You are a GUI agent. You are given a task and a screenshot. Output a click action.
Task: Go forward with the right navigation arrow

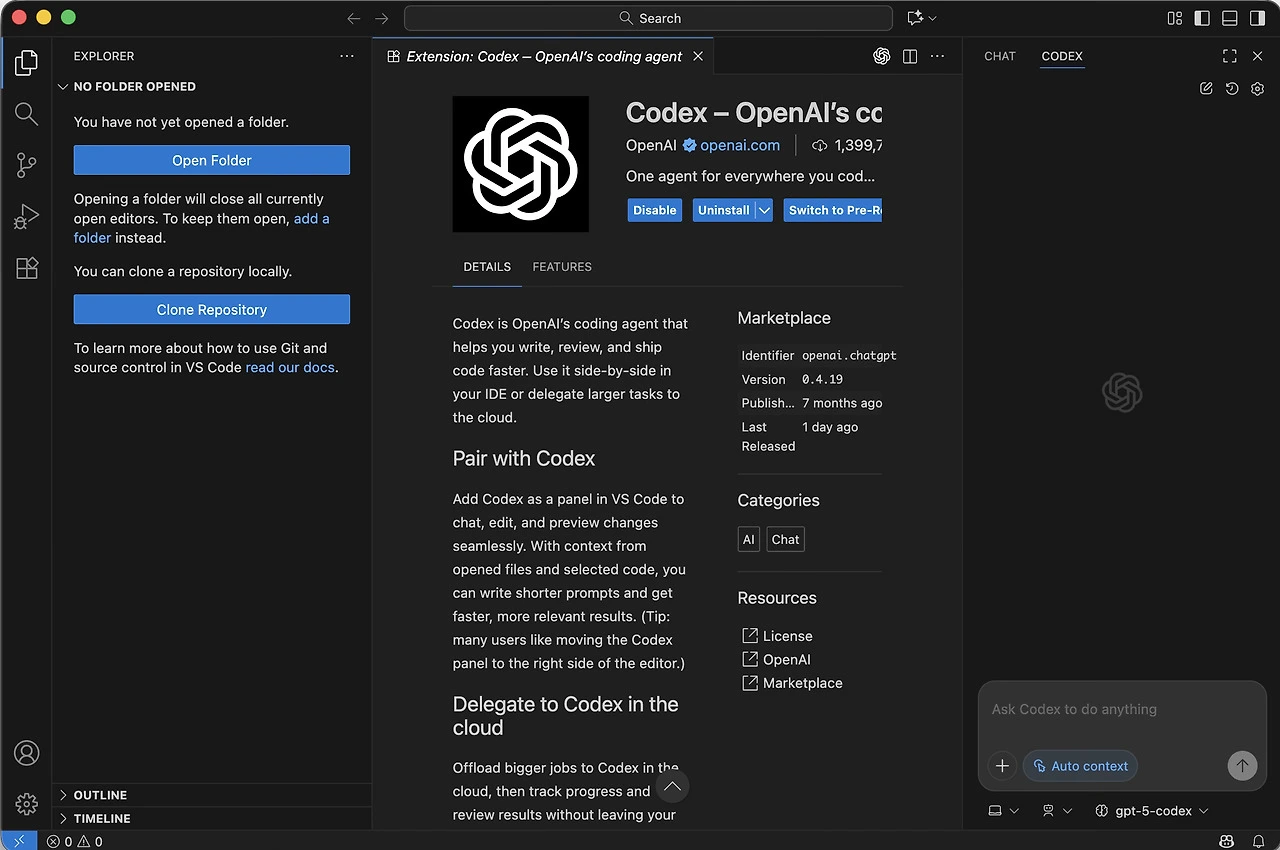pos(381,18)
